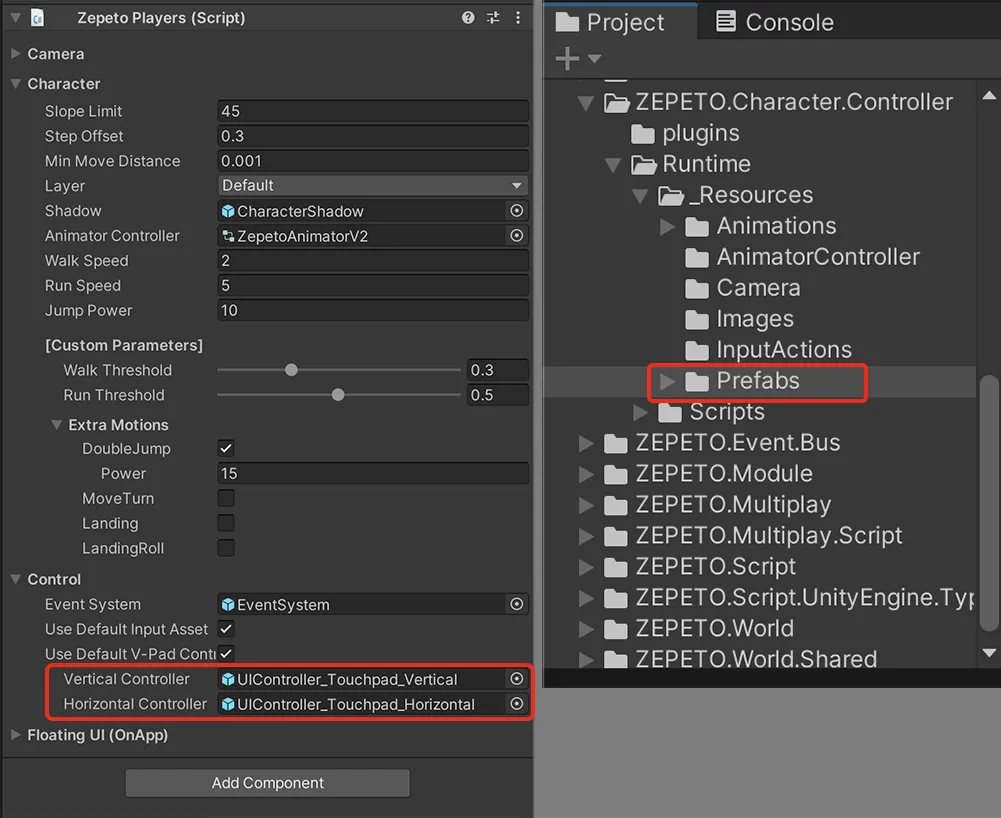
Task: Click the InputActions folder icon
Action: pyautogui.click(x=696, y=351)
